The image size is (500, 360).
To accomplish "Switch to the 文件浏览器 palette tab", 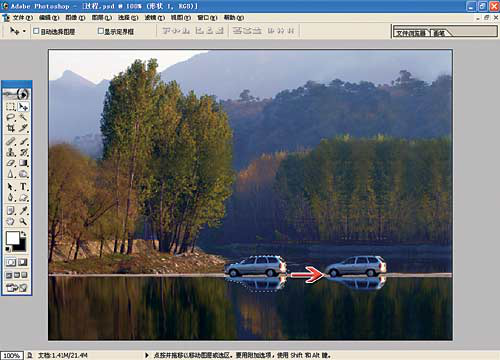I will pos(411,33).
